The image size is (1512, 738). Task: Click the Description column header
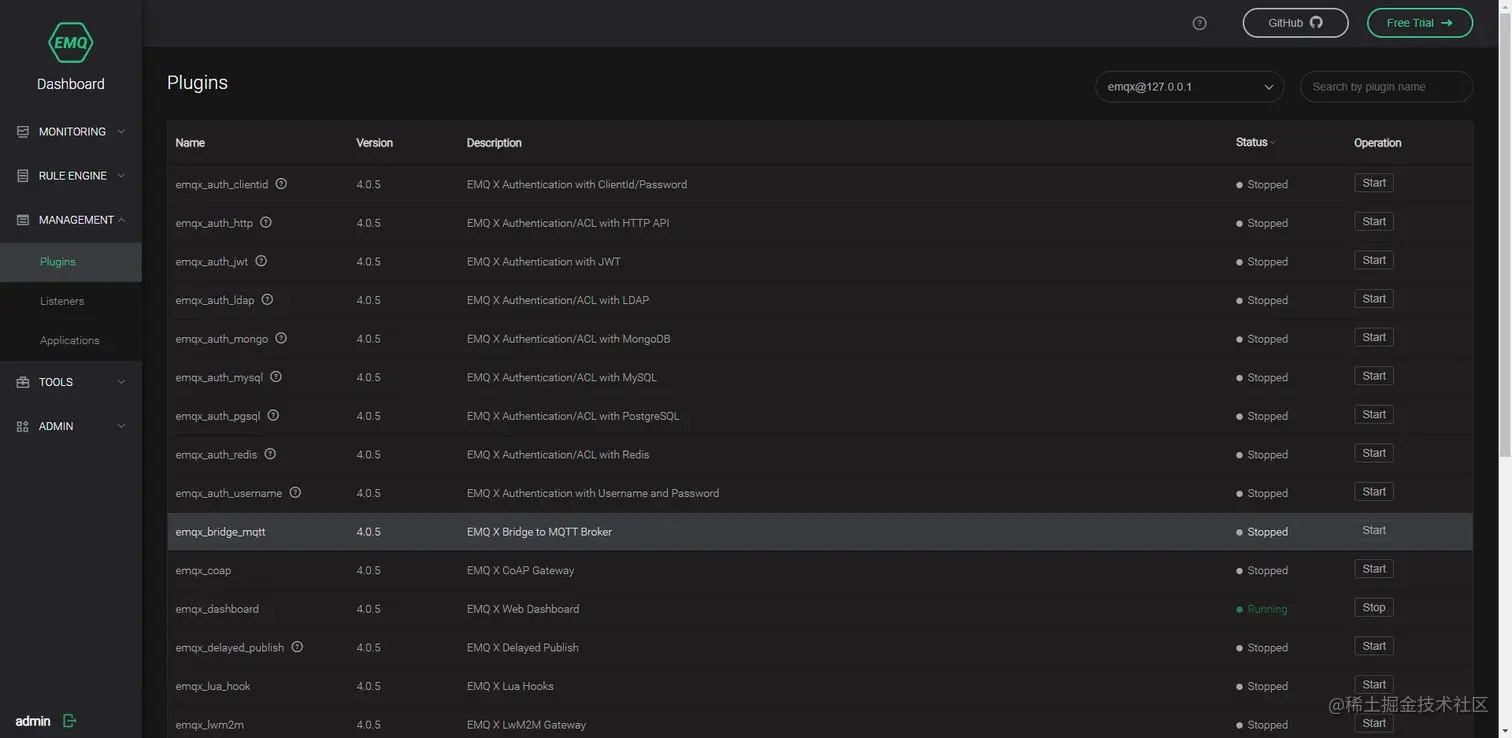494,143
